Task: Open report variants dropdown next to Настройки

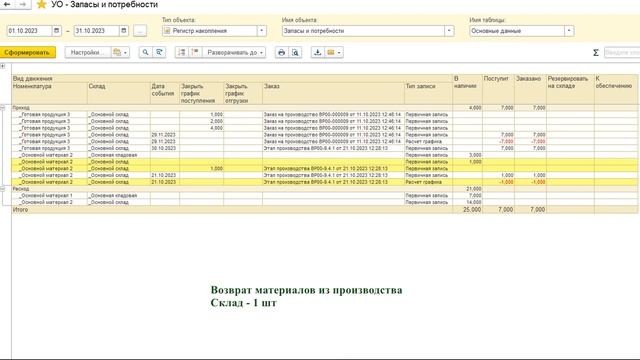Action: 120,52
